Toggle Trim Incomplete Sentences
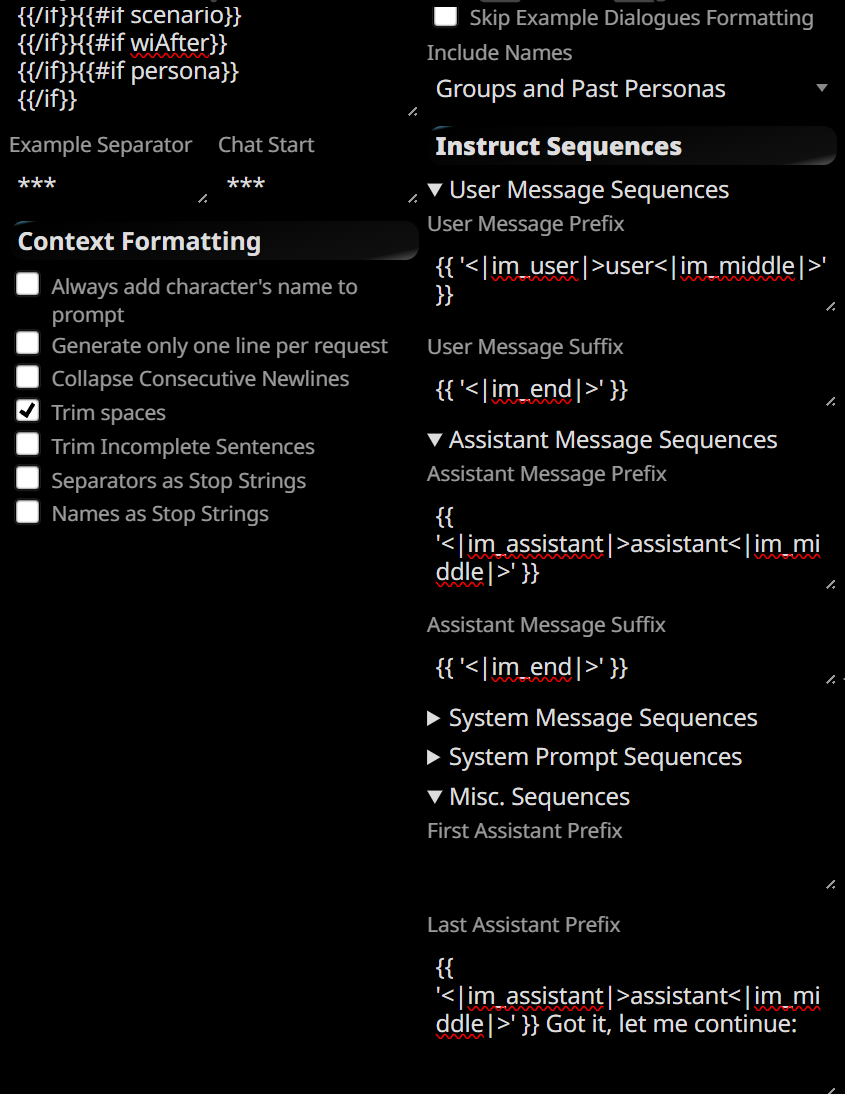The image size is (845, 1094). click(28, 444)
